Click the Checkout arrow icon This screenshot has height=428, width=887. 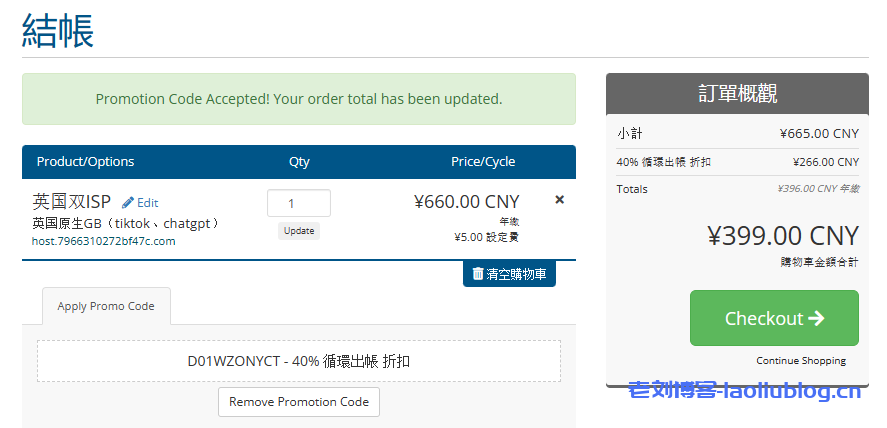tap(816, 318)
